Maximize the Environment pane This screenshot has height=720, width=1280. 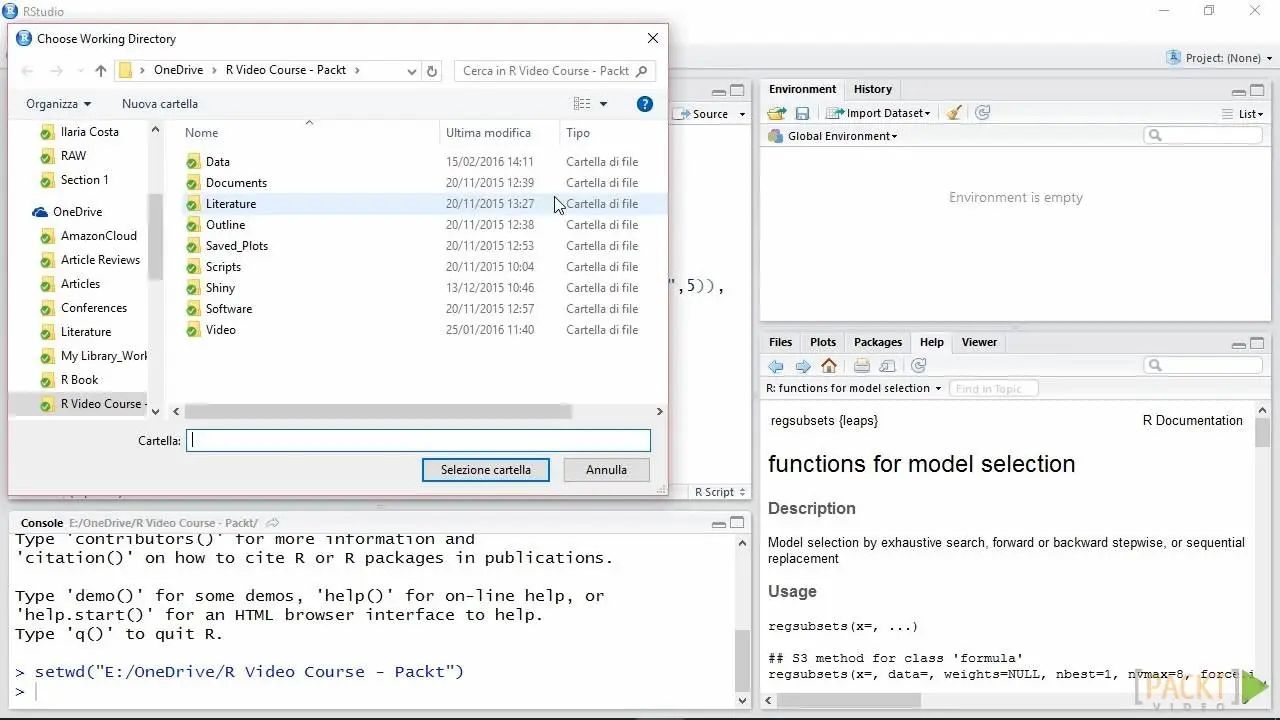(x=1258, y=90)
